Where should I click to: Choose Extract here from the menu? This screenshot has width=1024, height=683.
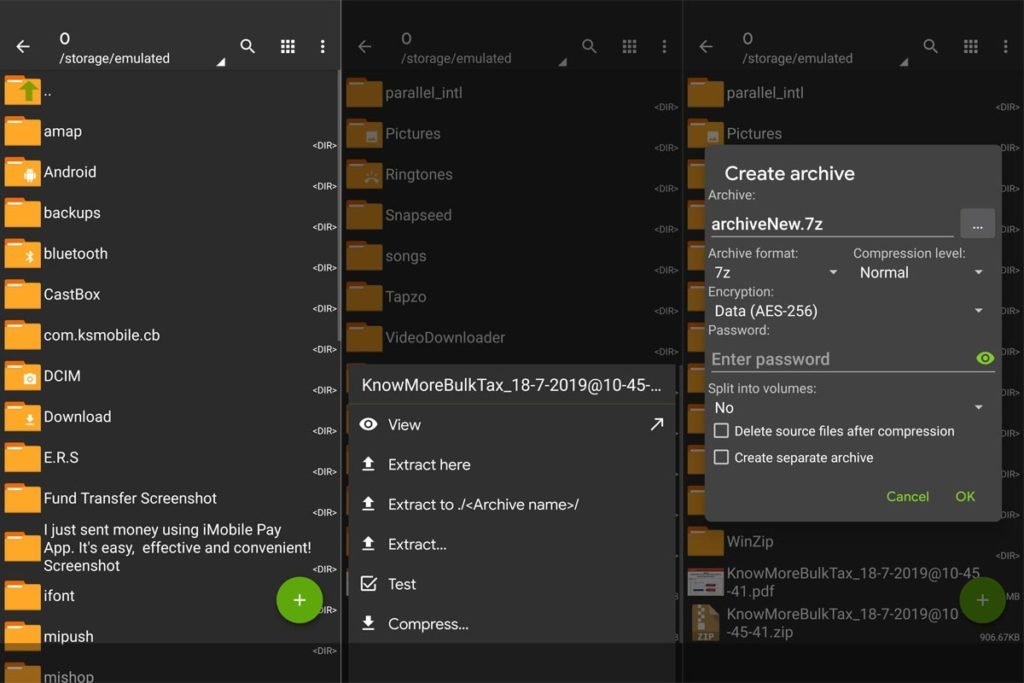point(429,464)
